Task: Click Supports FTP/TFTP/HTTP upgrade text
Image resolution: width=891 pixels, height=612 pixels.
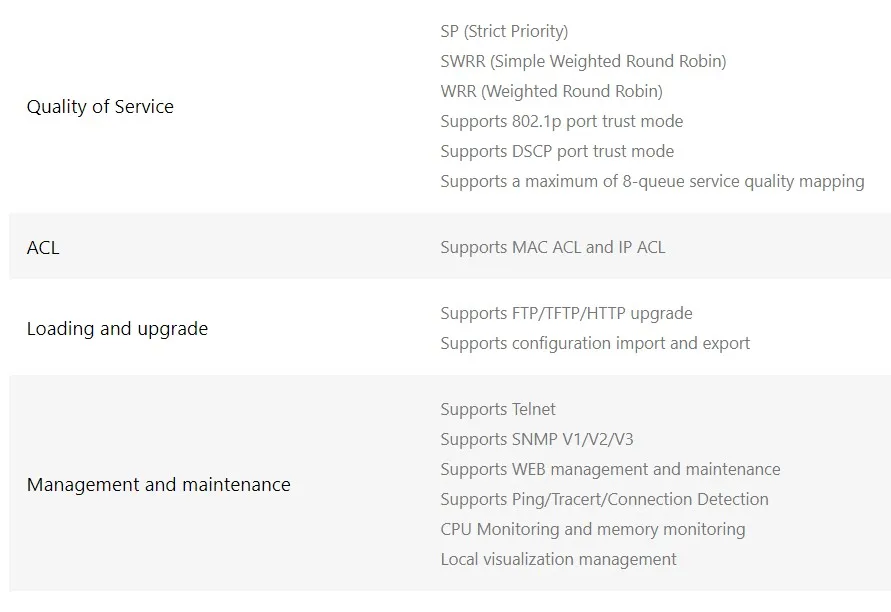Action: pos(566,314)
